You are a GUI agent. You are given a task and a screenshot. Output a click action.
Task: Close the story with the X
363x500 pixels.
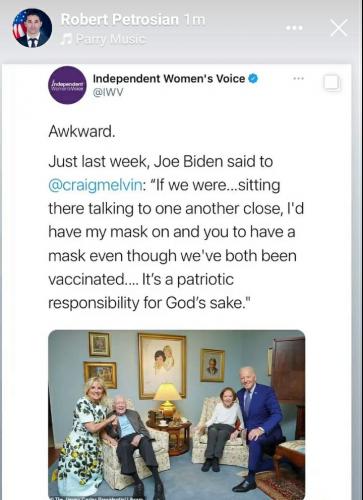point(339,28)
